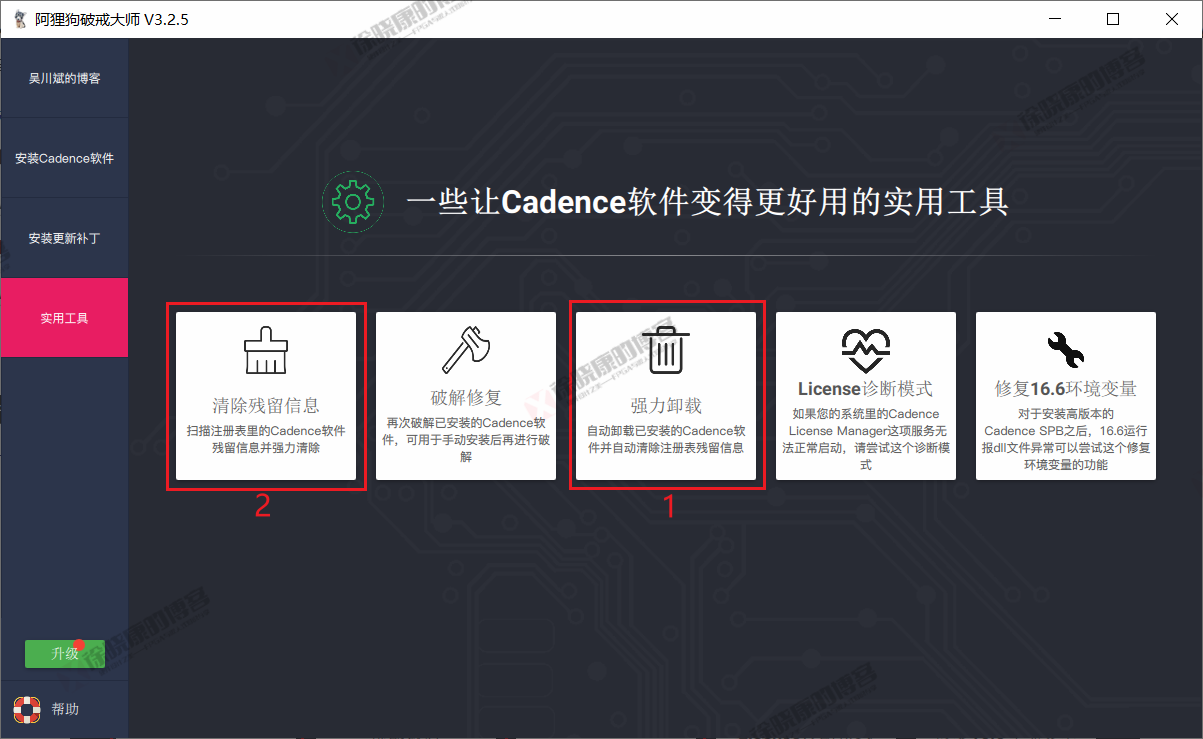
Task: Click the lifebuoy help icon
Action: (27, 709)
